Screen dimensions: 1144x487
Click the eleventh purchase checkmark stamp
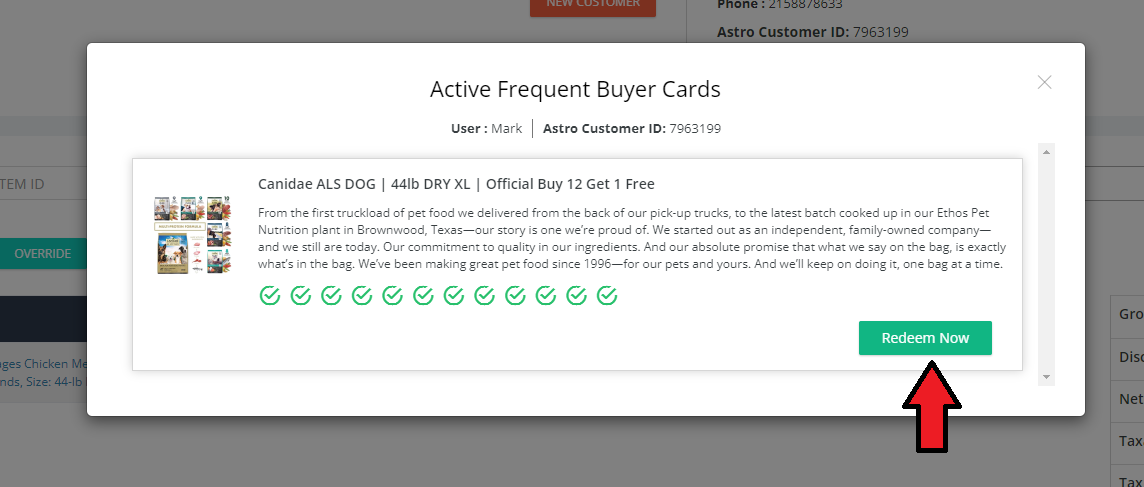(x=576, y=295)
